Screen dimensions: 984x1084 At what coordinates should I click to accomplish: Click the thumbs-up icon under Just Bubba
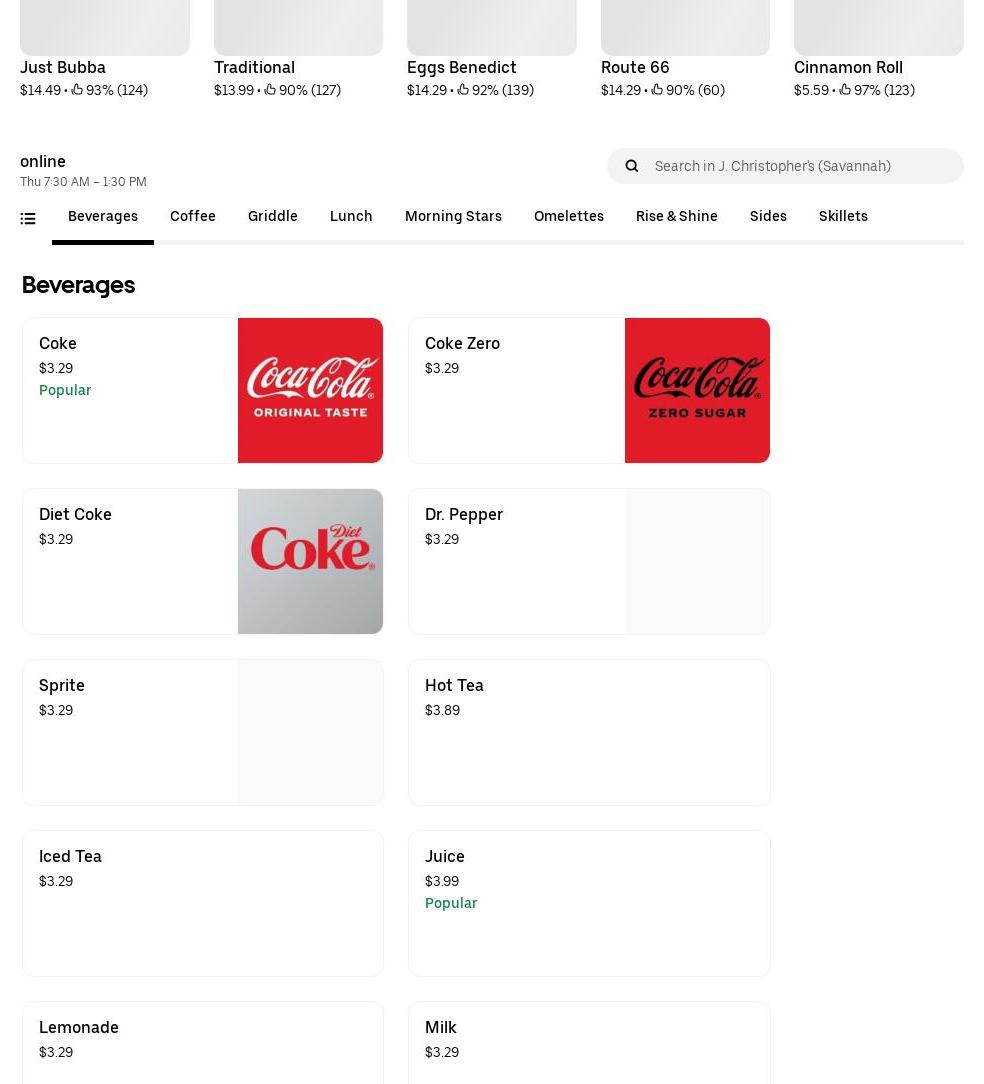pyautogui.click(x=77, y=90)
